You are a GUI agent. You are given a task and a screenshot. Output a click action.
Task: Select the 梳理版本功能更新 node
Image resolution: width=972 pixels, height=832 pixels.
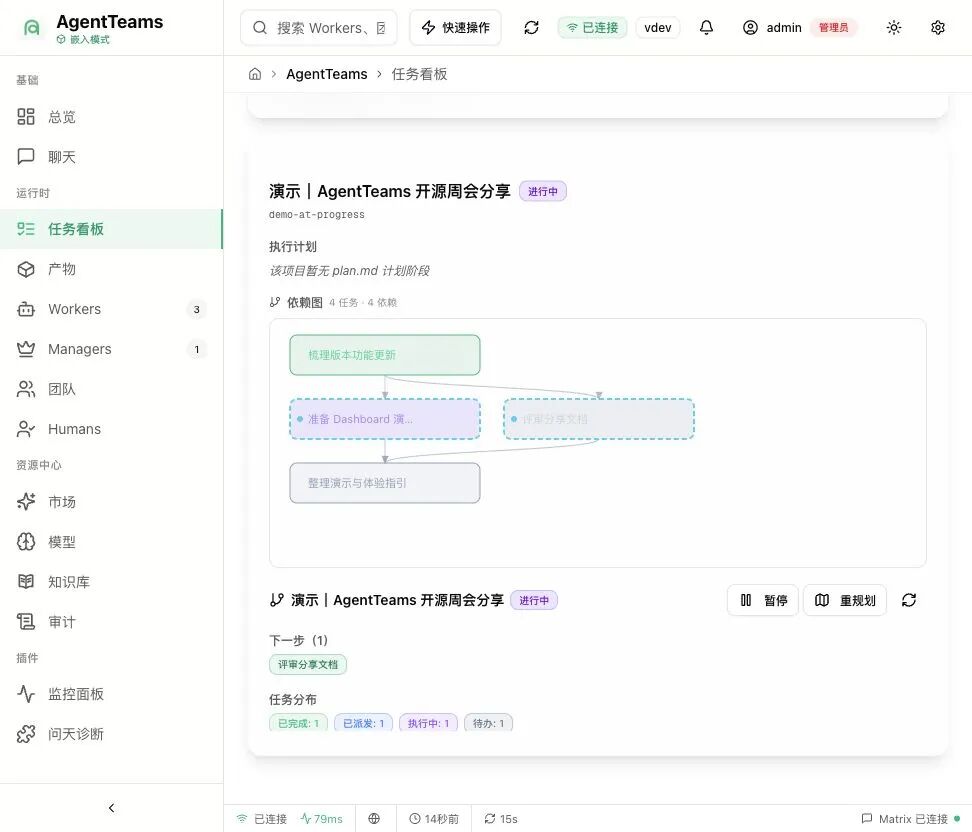pos(385,355)
